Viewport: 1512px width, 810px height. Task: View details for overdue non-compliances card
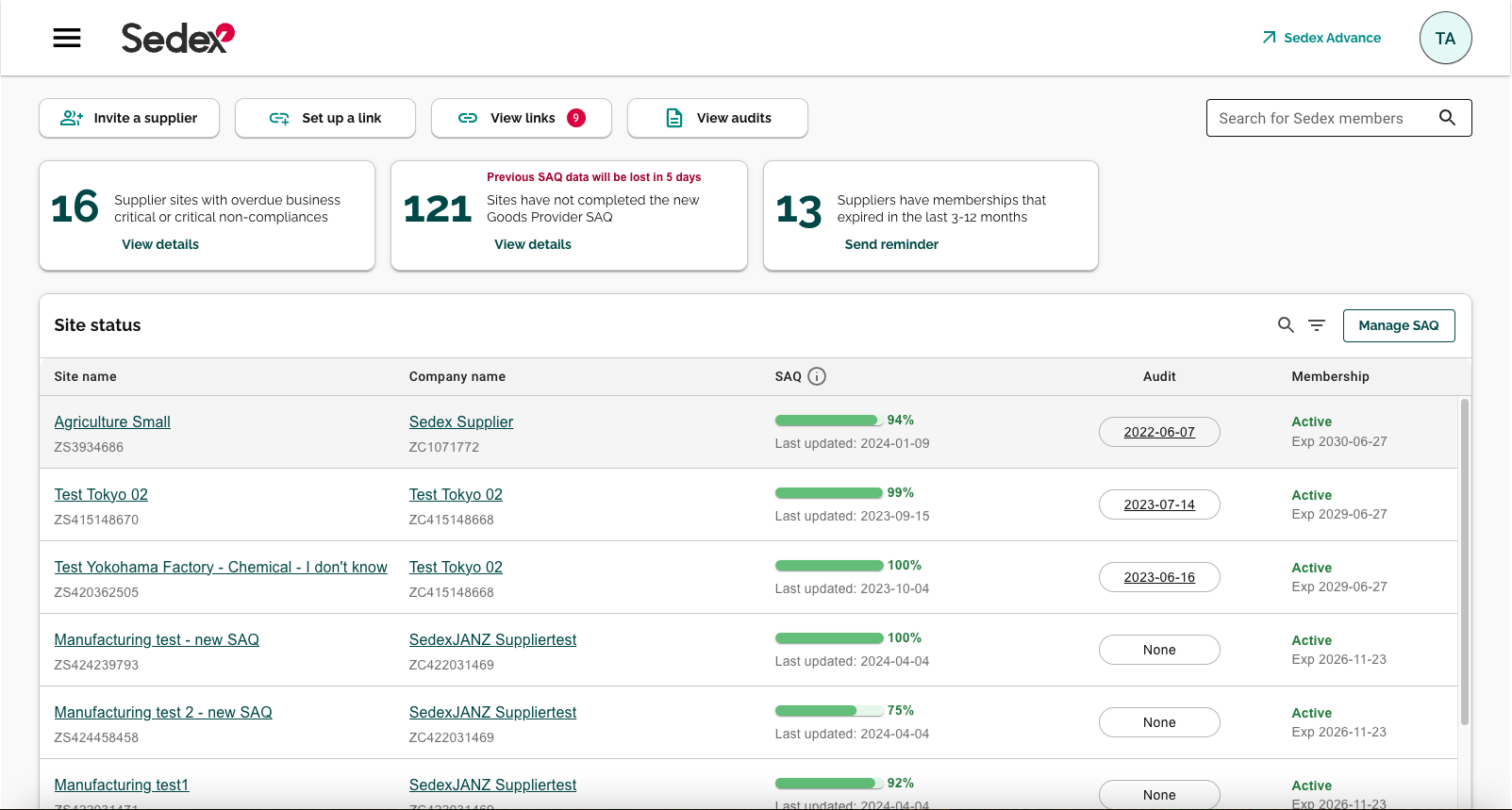pyautogui.click(x=160, y=244)
